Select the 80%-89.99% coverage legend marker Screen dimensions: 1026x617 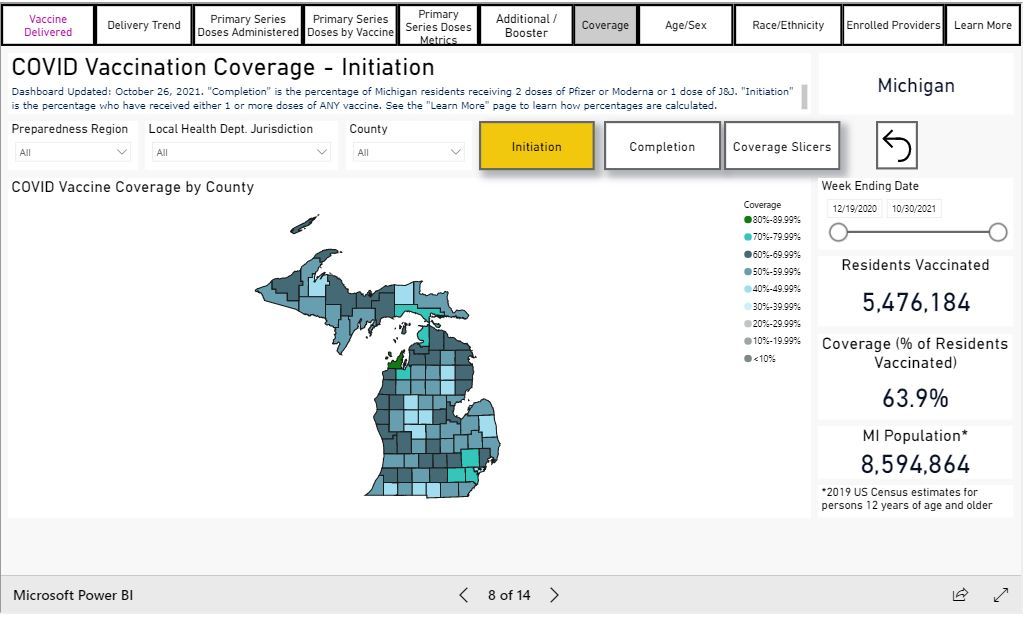coord(748,220)
